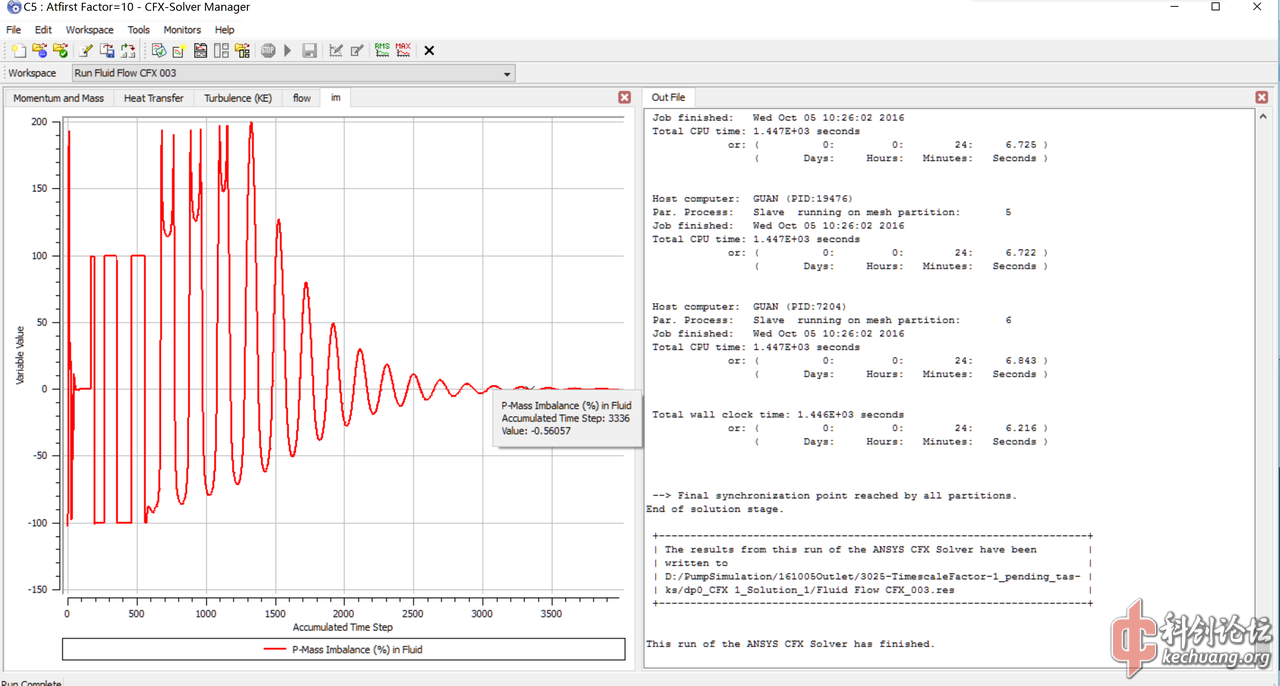Screen dimensions: 1280x686
Task: Click the 'Total wall clock time' line
Action: pyautogui.click(x=778, y=414)
